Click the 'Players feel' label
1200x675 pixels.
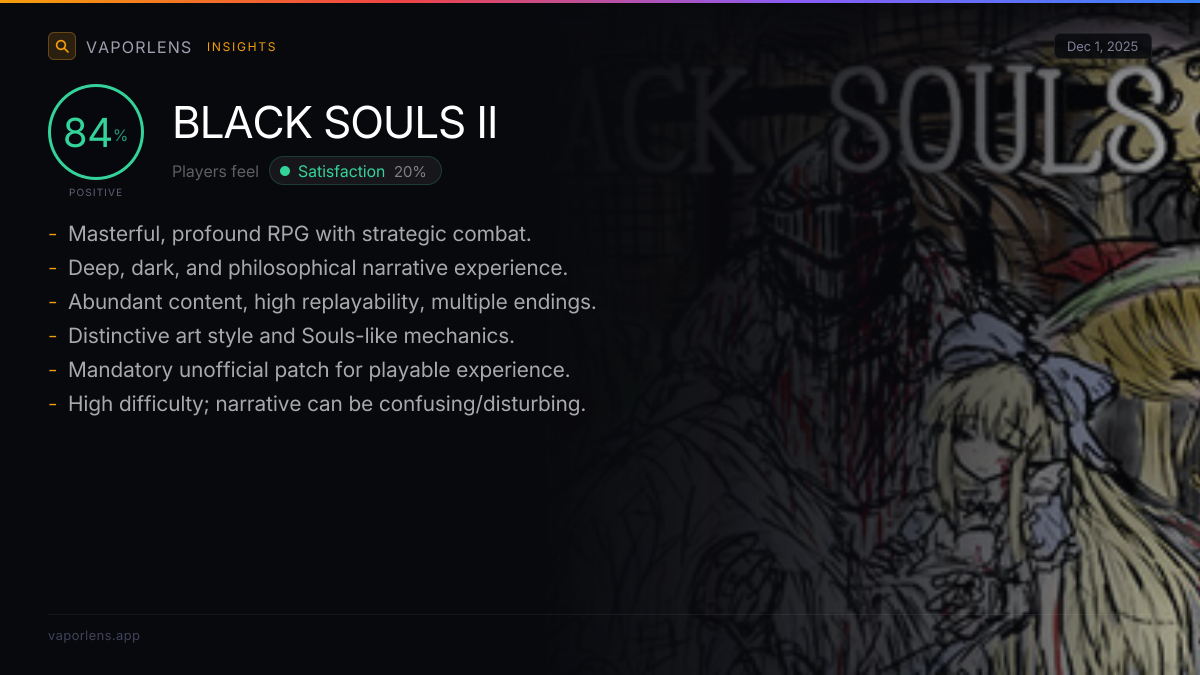pos(215,171)
